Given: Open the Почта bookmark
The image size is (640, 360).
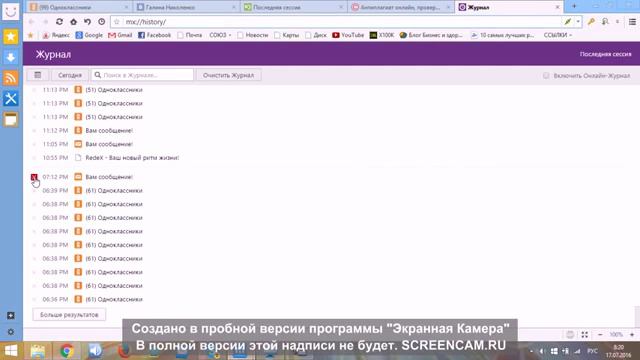Looking at the screenshot, I should (190, 36).
